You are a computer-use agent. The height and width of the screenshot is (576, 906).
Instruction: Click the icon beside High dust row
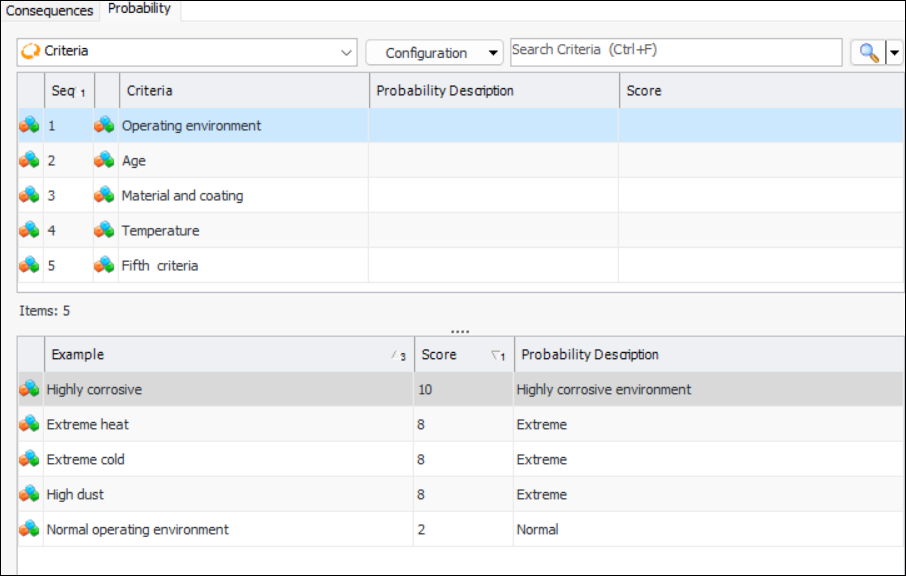point(30,495)
